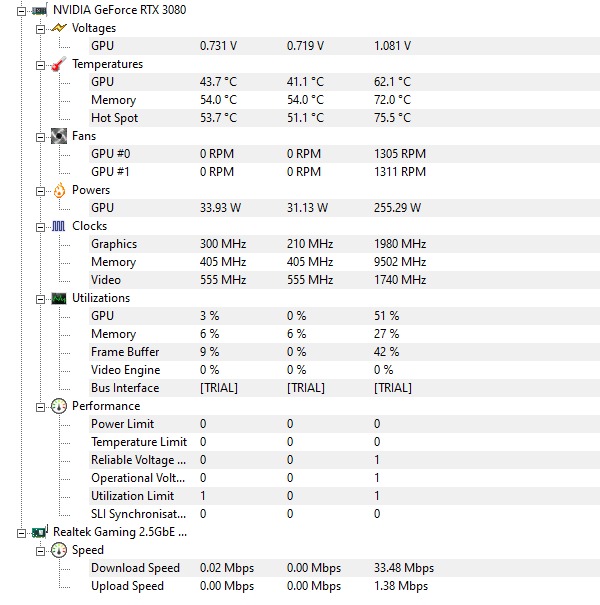The width and height of the screenshot is (600, 605).
Task: Collapse the Performance section
Action: click(41, 406)
